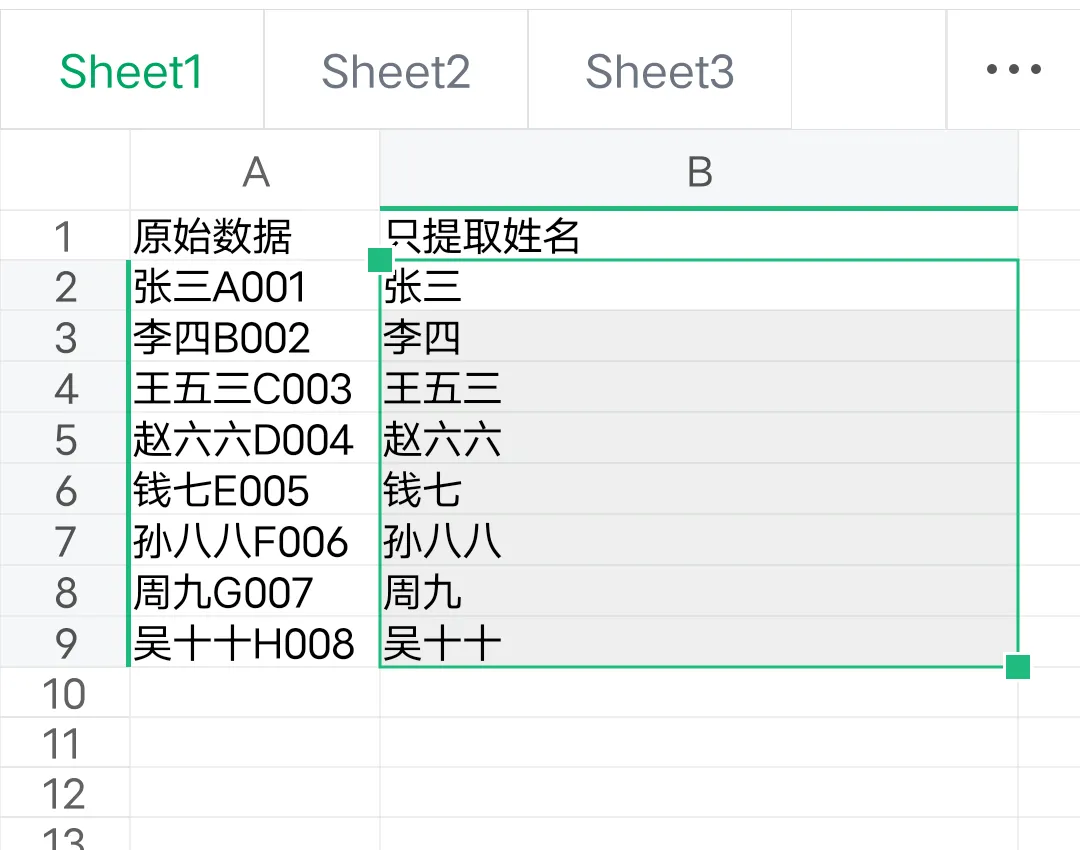Open the three-dots more sheets menu
This screenshot has height=850, width=1080.
1013,70
